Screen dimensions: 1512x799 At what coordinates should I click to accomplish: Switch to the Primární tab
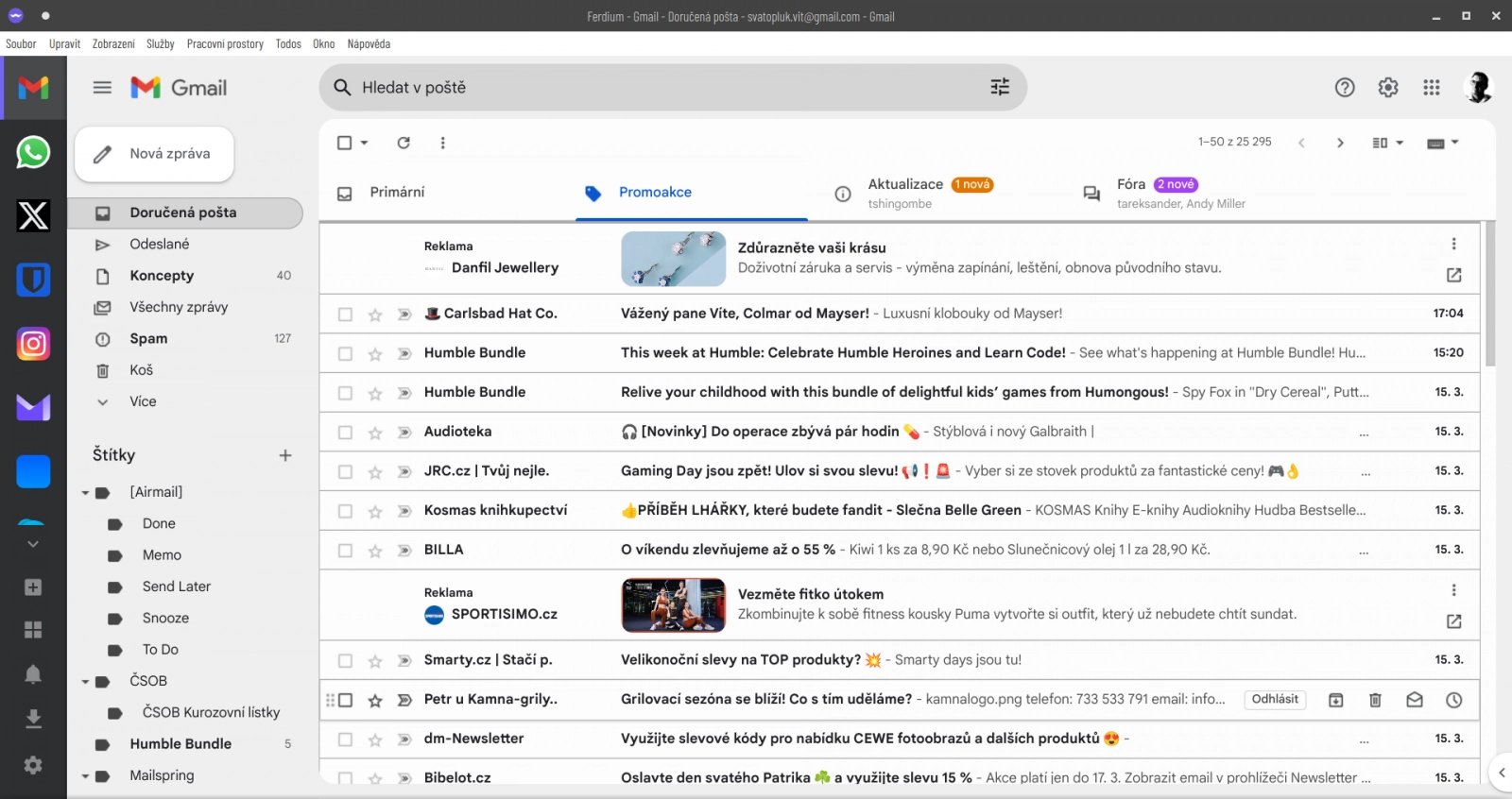point(397,192)
